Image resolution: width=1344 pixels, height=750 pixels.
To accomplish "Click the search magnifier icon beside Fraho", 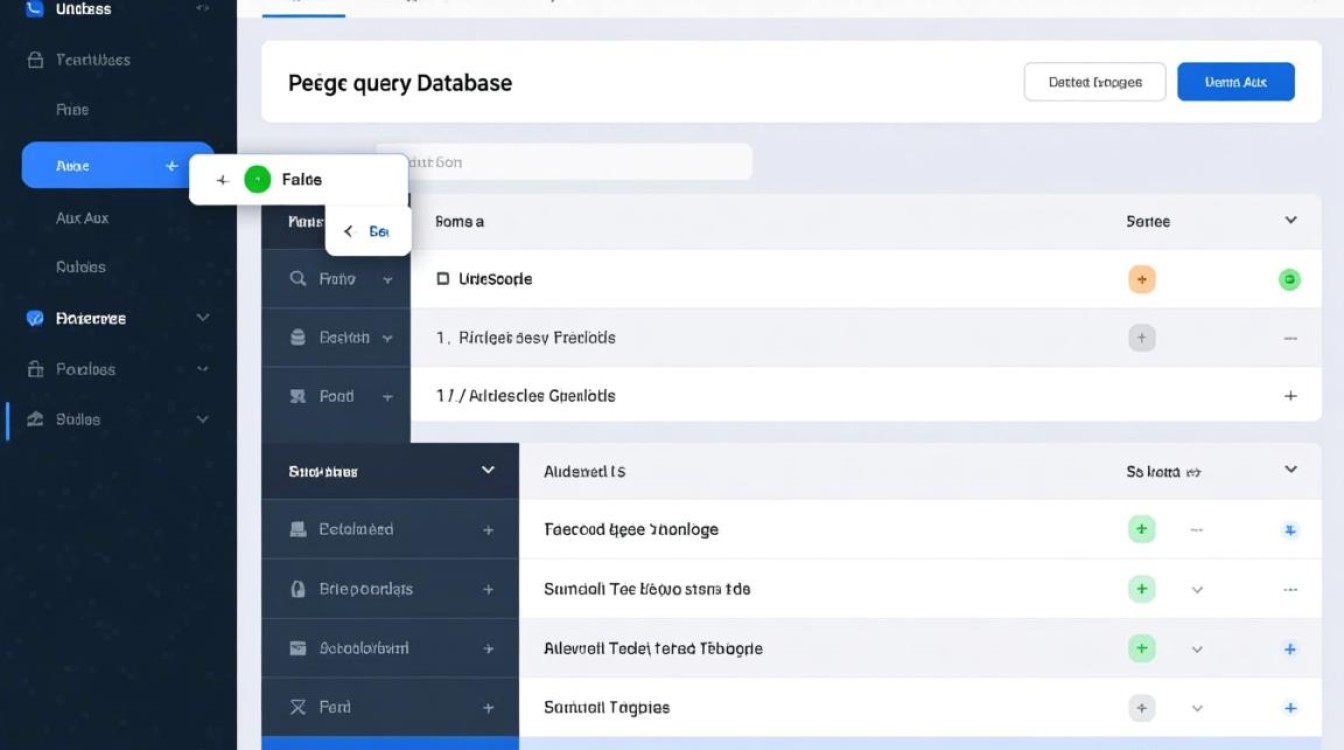I will pyautogui.click(x=297, y=279).
